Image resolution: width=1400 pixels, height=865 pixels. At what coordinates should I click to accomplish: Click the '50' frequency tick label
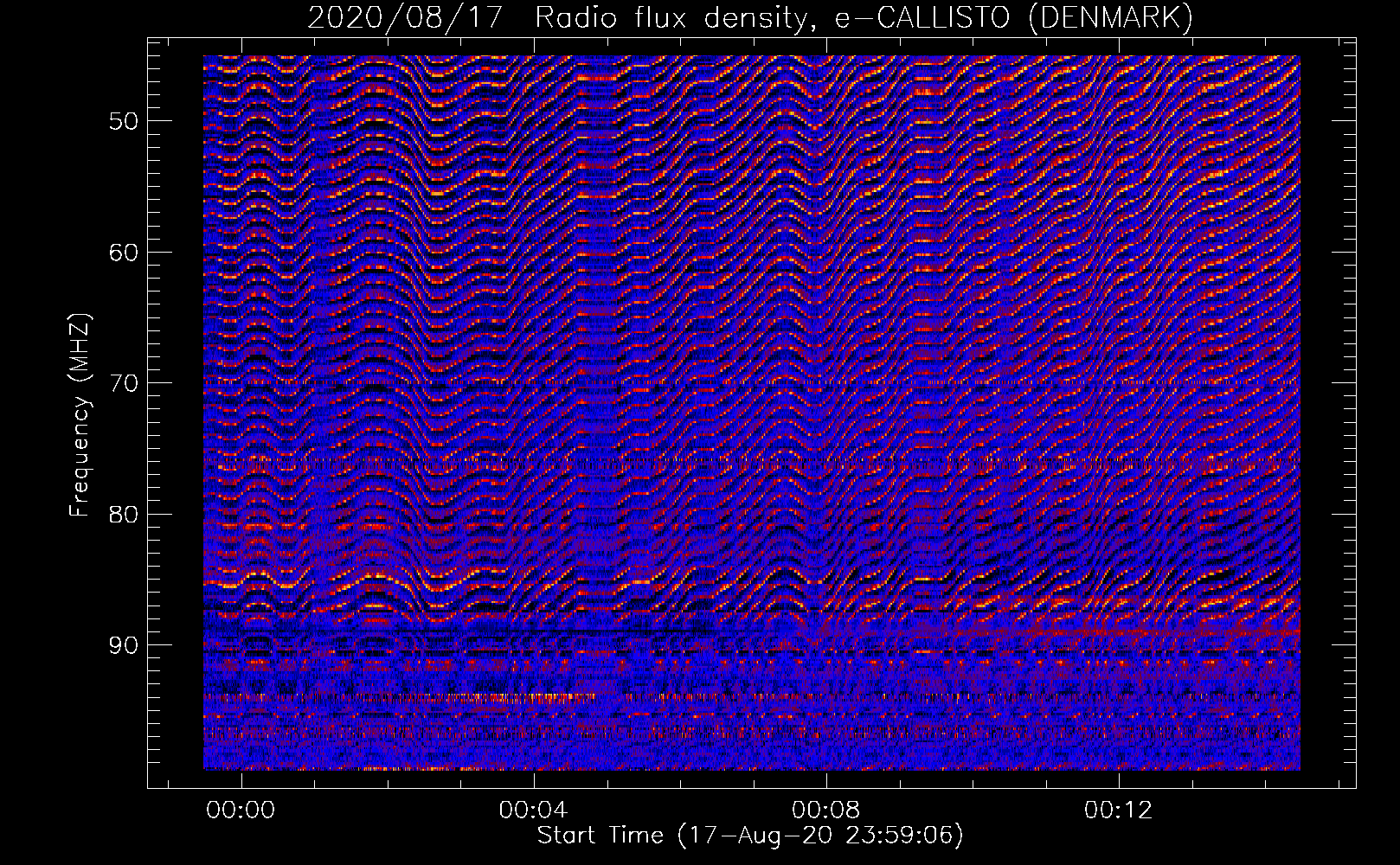(124, 121)
